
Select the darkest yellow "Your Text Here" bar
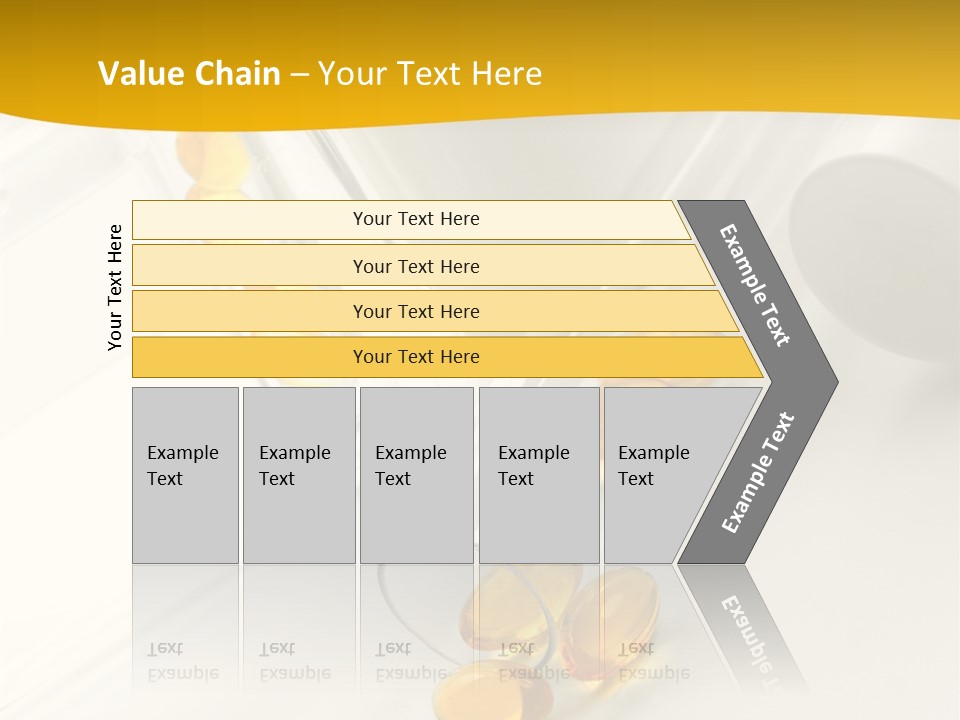click(x=415, y=357)
